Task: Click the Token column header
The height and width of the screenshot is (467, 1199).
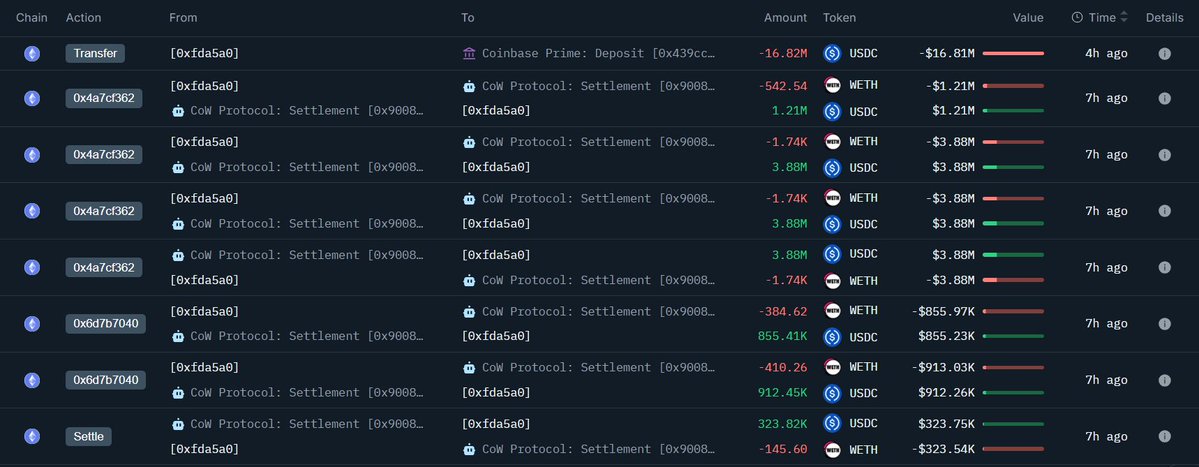Action: point(840,18)
